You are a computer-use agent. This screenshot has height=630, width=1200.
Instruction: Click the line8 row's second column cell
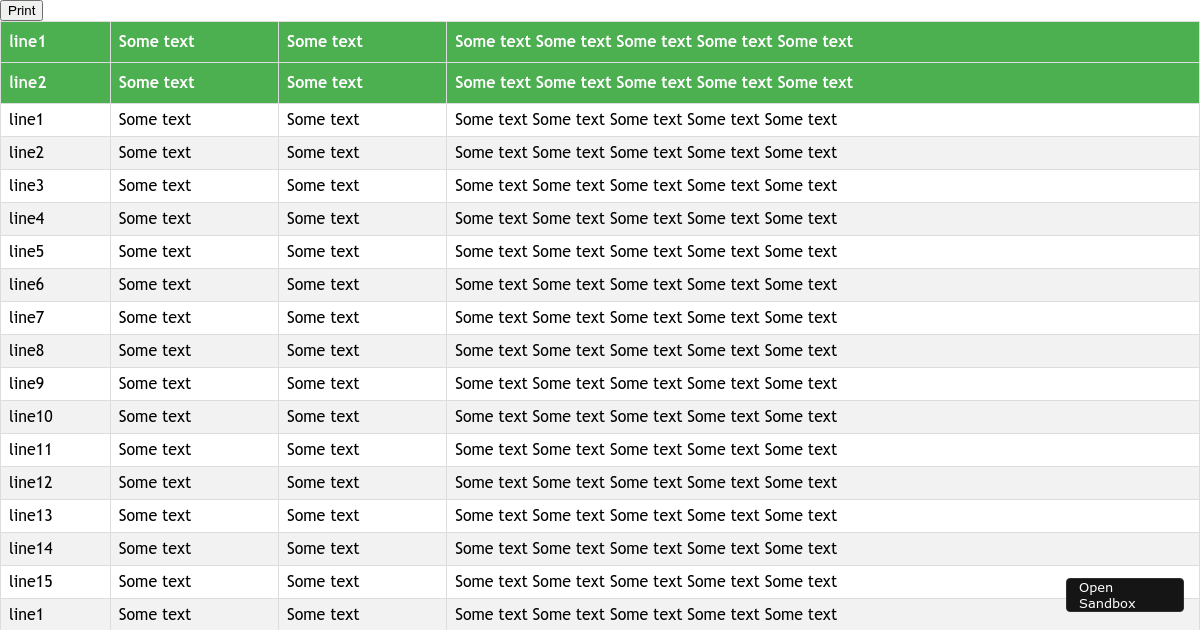click(x=155, y=350)
